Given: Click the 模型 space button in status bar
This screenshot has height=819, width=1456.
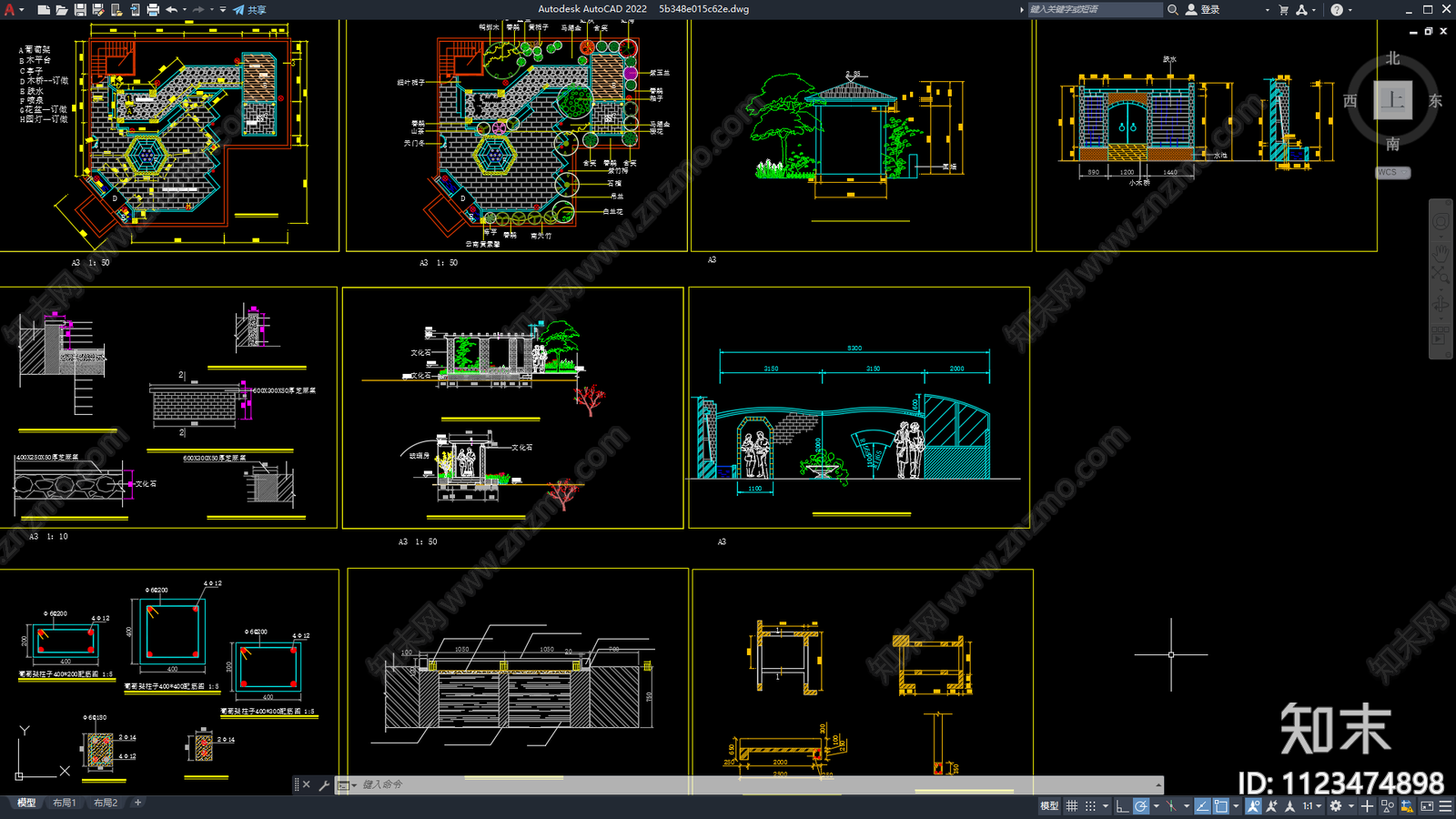Looking at the screenshot, I should tap(1049, 806).
